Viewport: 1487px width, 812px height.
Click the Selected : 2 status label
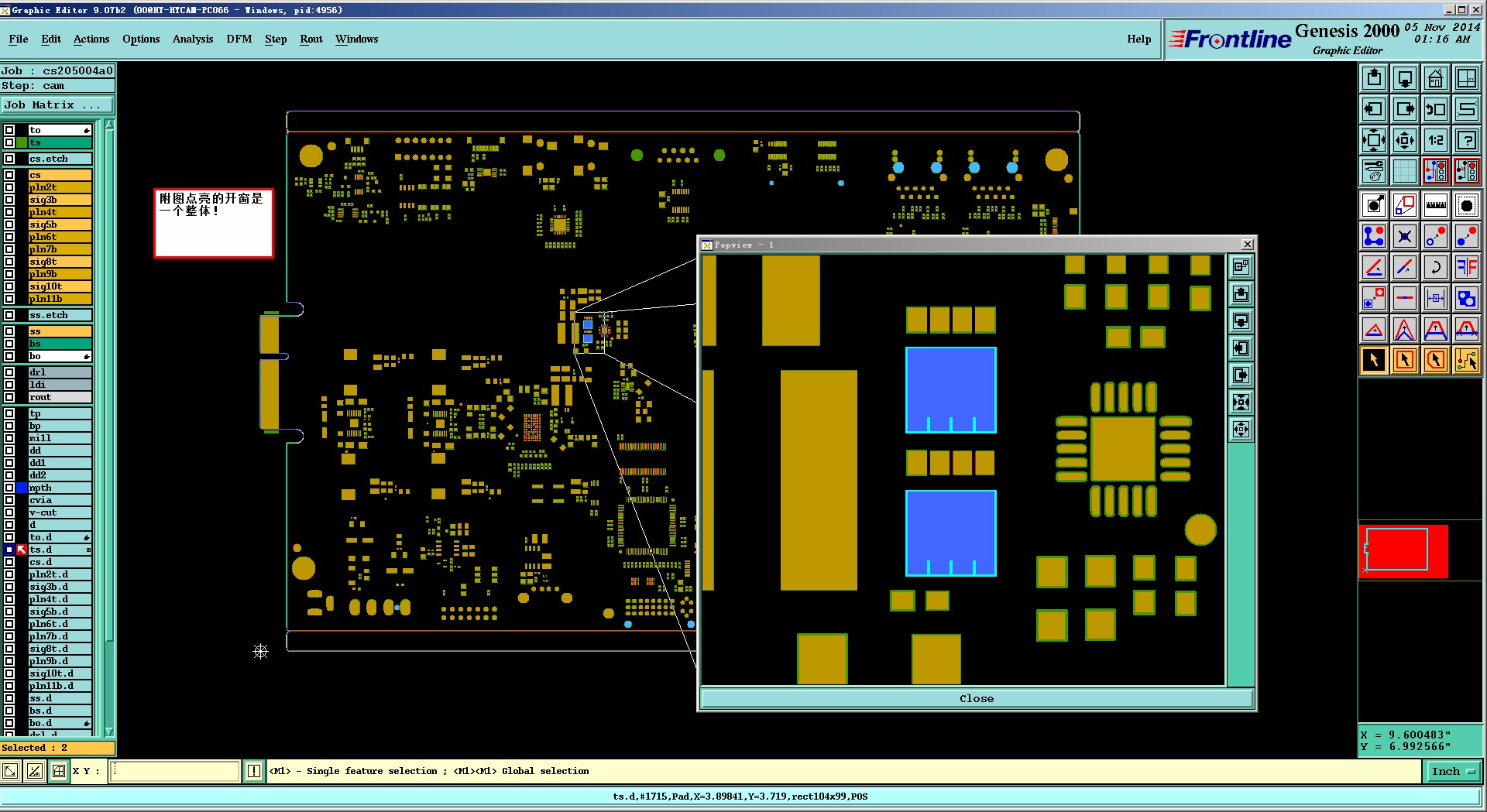coord(57,748)
